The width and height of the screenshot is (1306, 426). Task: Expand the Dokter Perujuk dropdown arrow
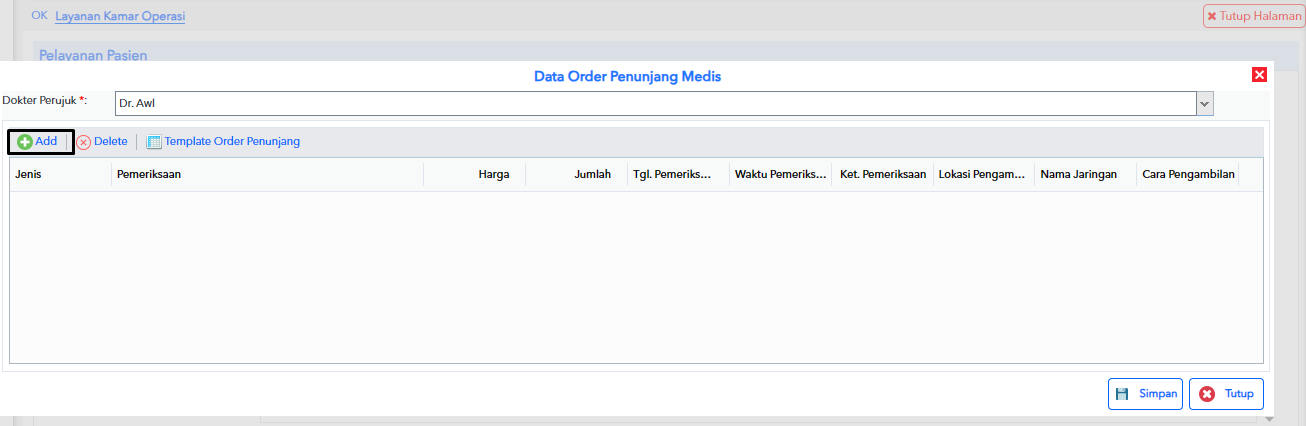[1205, 103]
